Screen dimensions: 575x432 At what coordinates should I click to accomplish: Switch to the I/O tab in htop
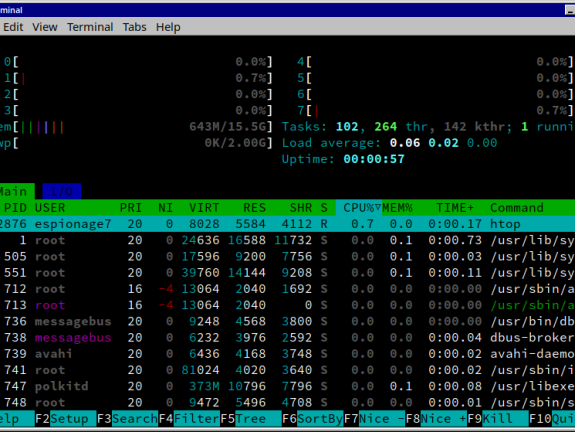pyautogui.click(x=61, y=191)
